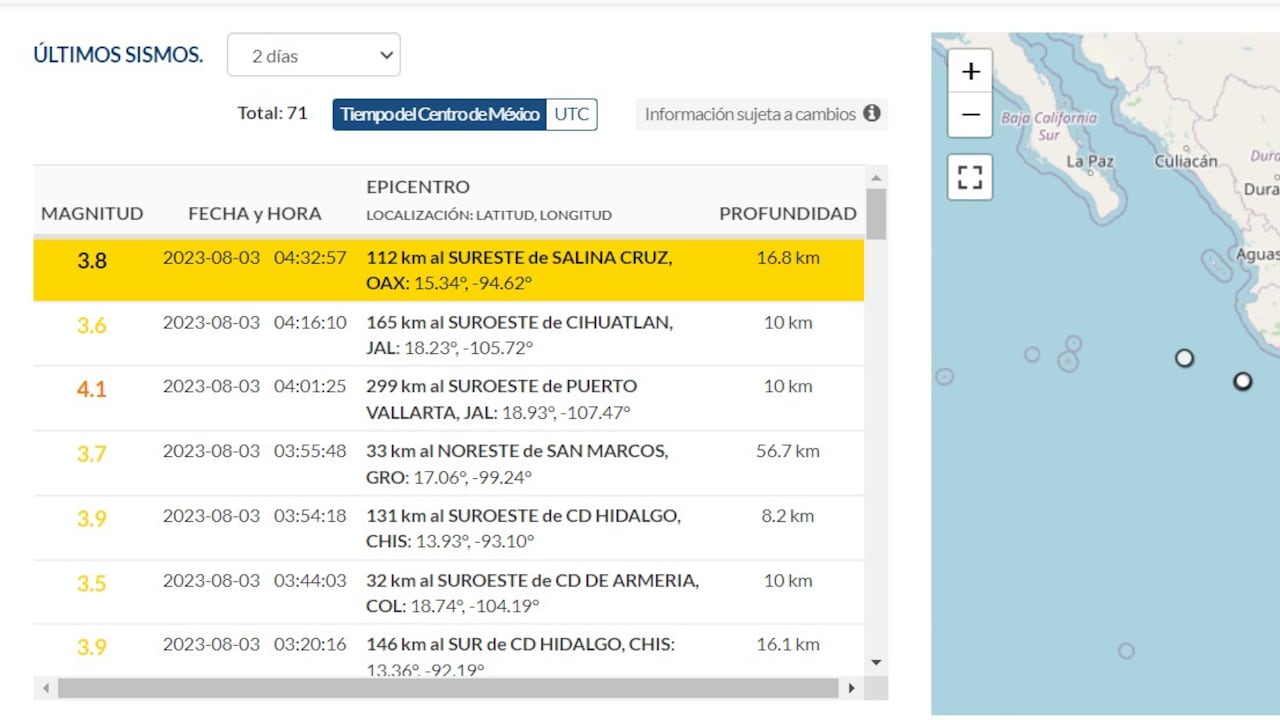Image resolution: width=1280 pixels, height=720 pixels.
Task: Open fullscreen map view
Action: pyautogui.click(x=969, y=176)
